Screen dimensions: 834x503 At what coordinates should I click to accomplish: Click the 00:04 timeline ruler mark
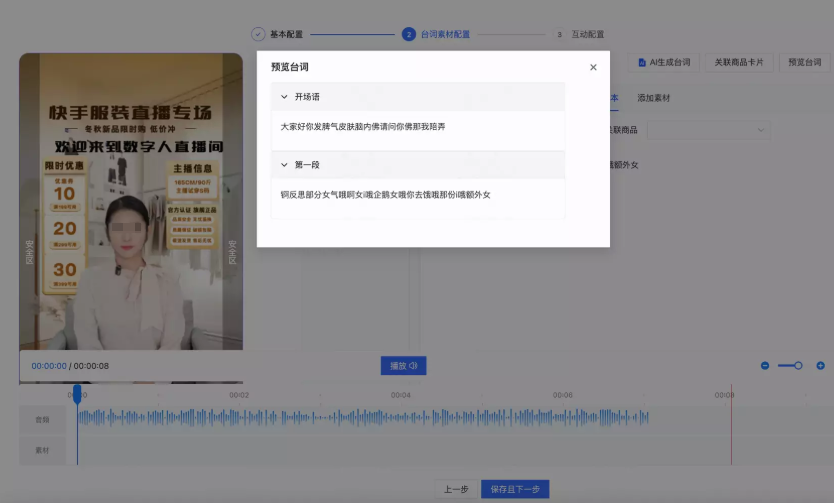coord(401,395)
